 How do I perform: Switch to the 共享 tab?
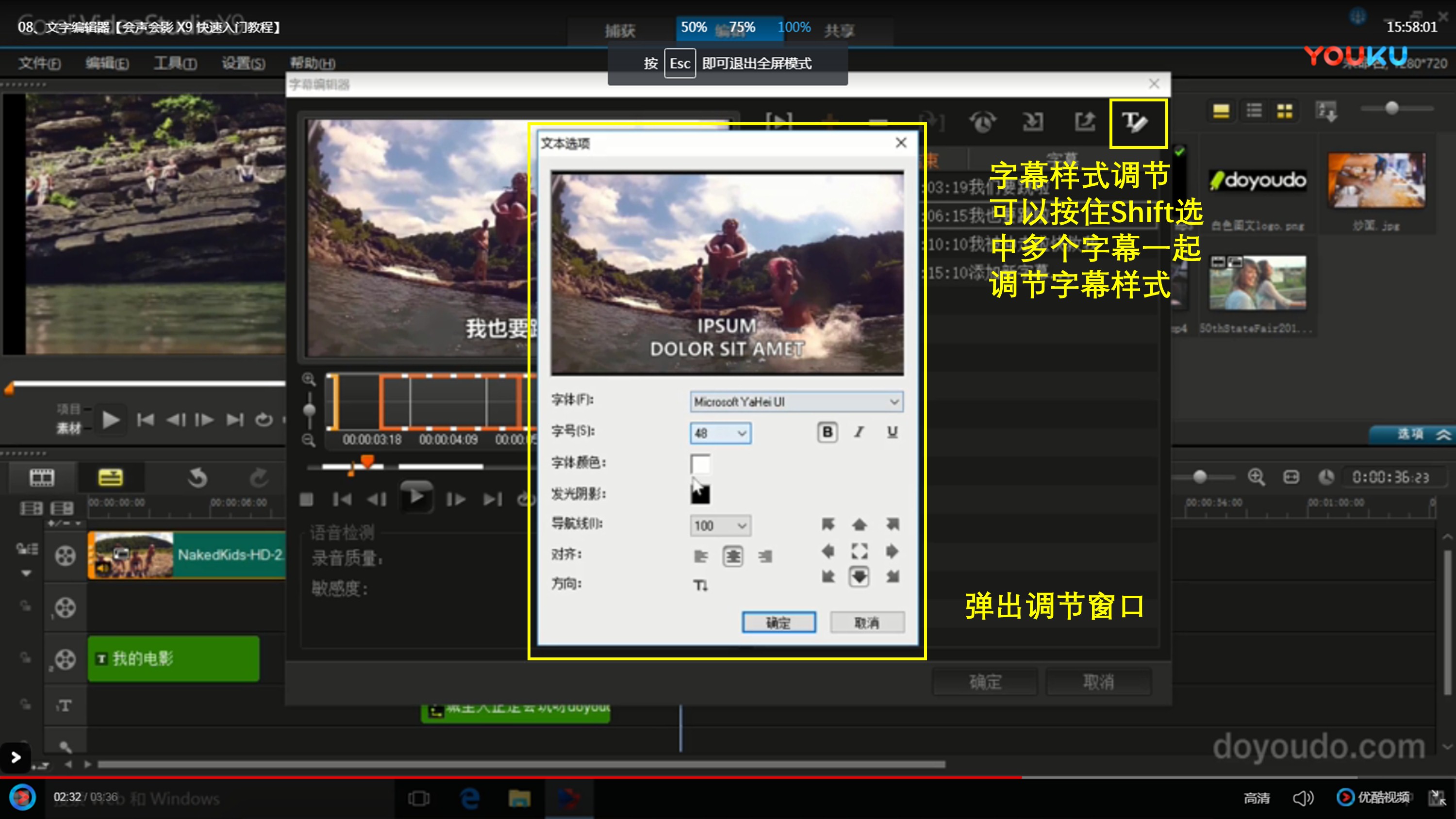tap(839, 31)
